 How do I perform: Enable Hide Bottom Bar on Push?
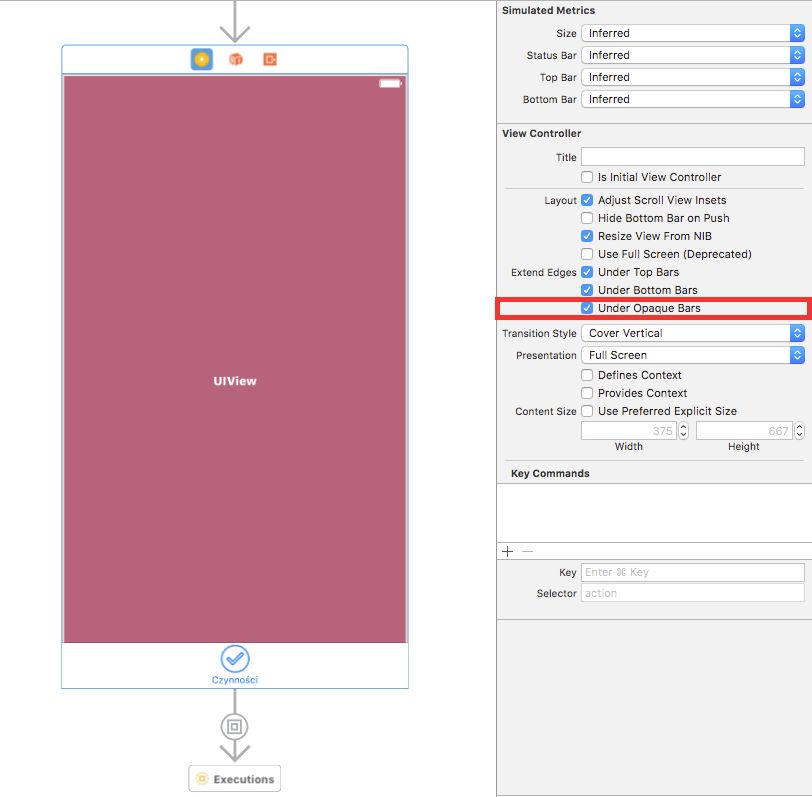(x=587, y=218)
